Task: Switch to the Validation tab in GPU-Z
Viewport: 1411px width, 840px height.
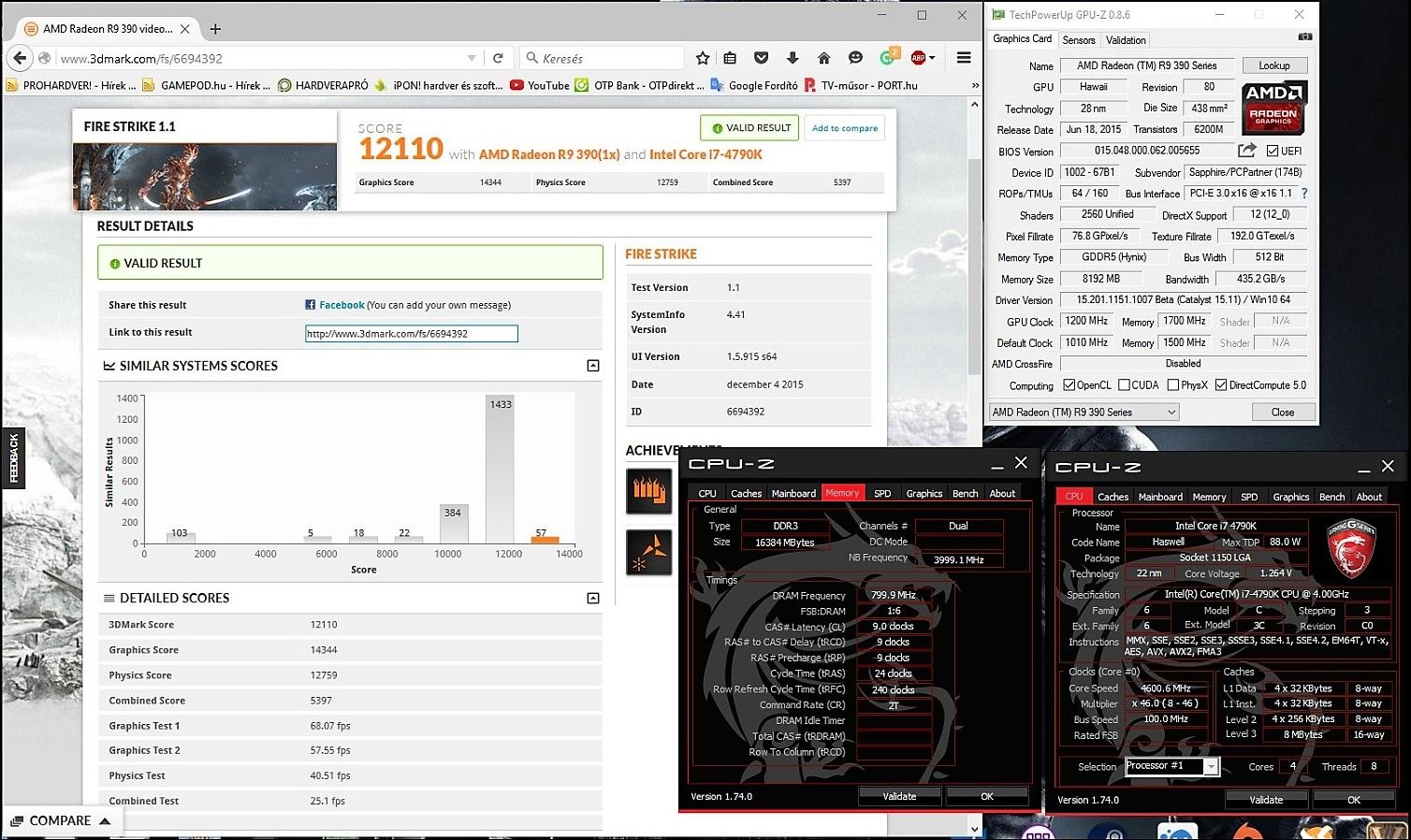Action: pyautogui.click(x=1126, y=40)
